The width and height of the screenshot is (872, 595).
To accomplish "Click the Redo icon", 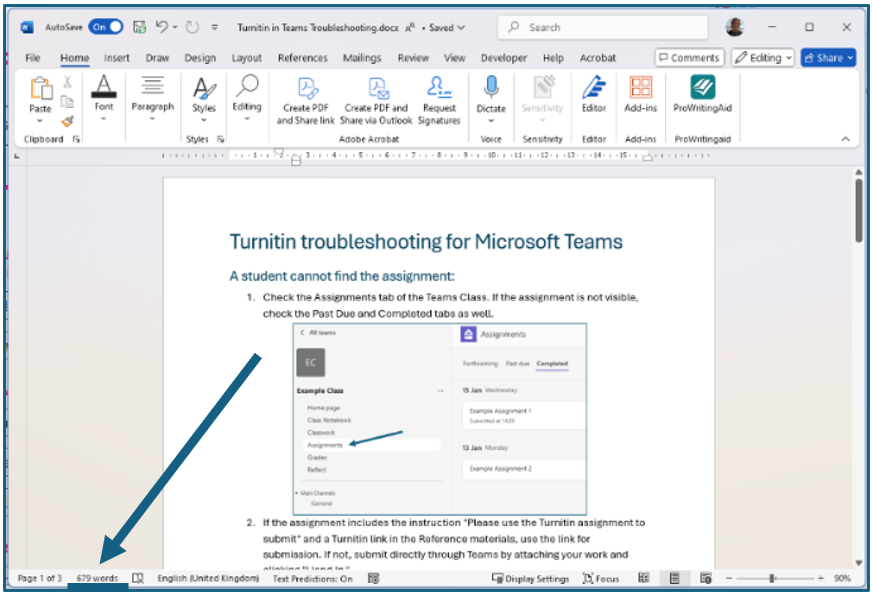I will pos(192,27).
